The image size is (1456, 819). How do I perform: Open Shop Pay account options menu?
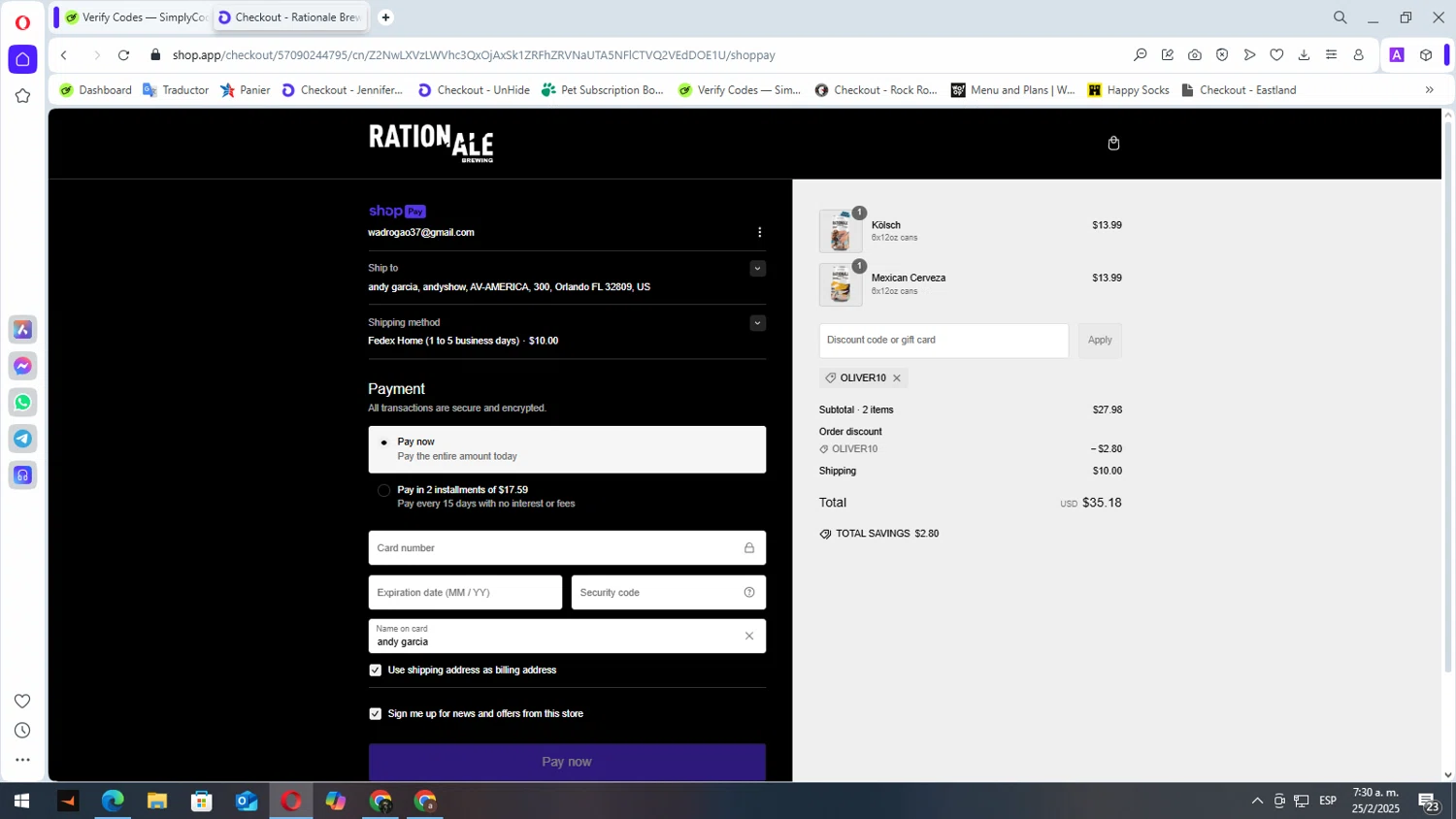click(x=759, y=233)
